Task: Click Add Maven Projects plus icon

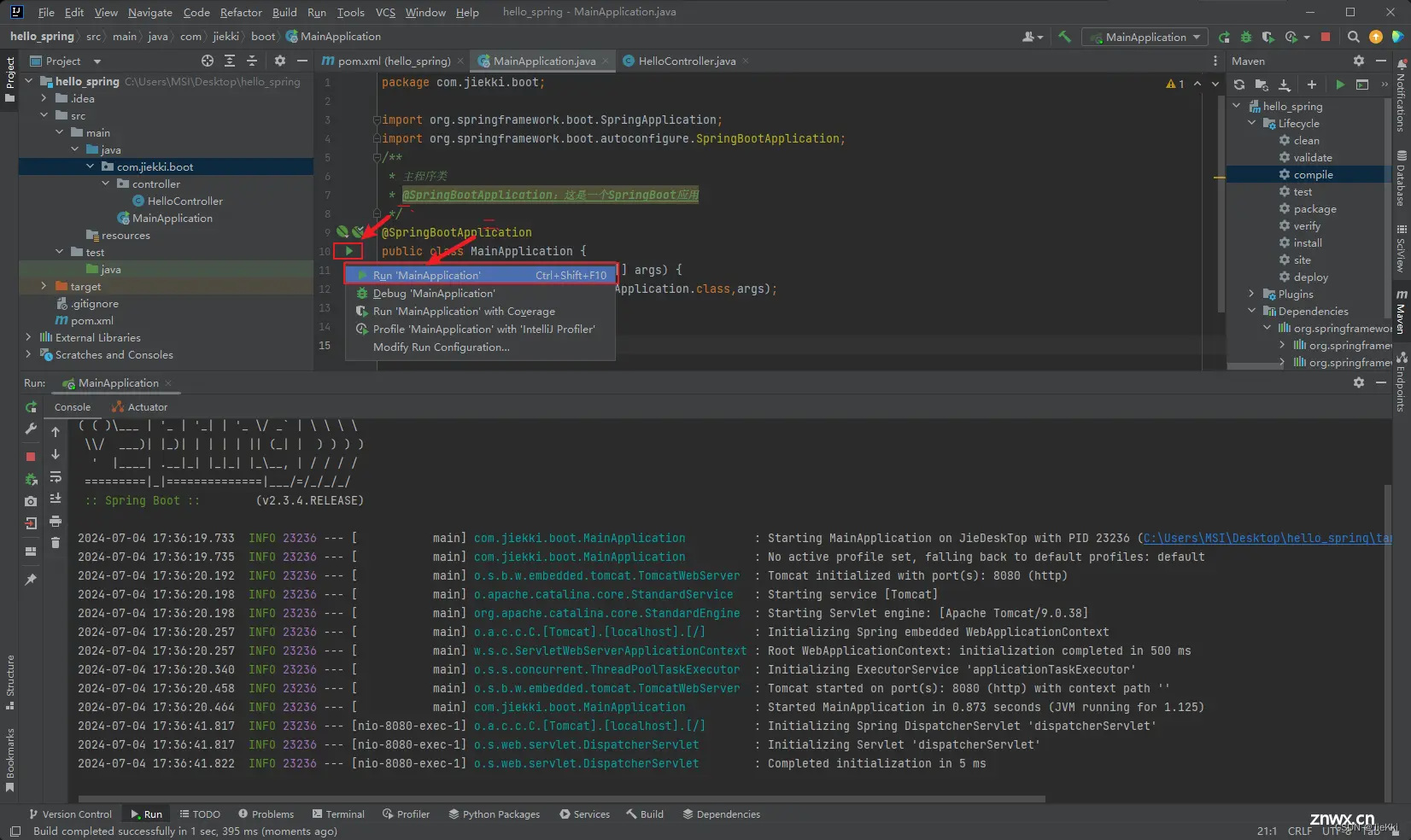Action: tap(1312, 85)
